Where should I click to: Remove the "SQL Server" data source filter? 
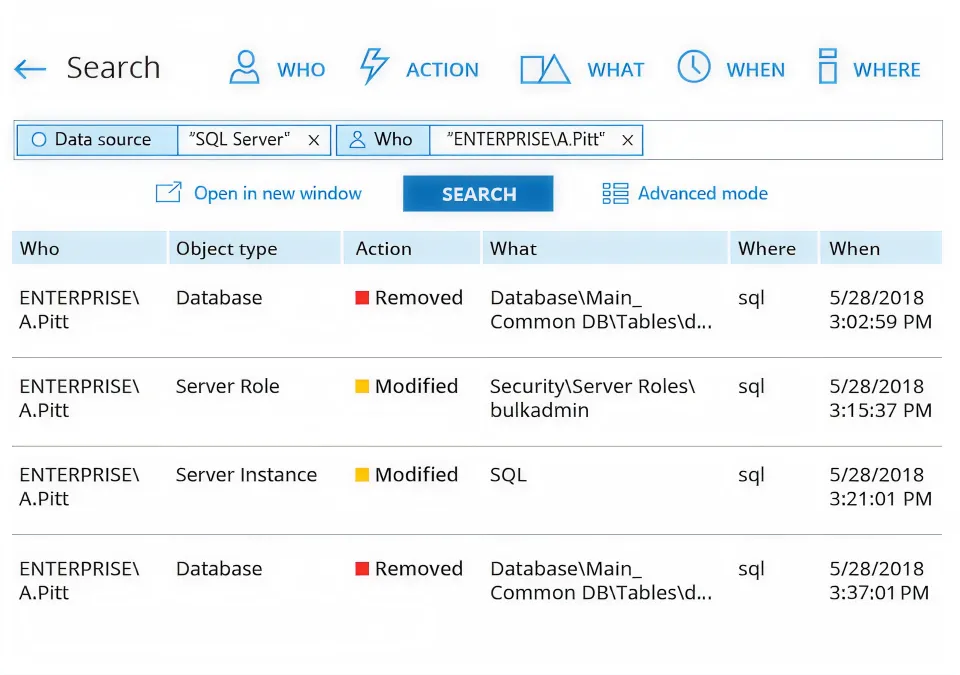click(313, 140)
